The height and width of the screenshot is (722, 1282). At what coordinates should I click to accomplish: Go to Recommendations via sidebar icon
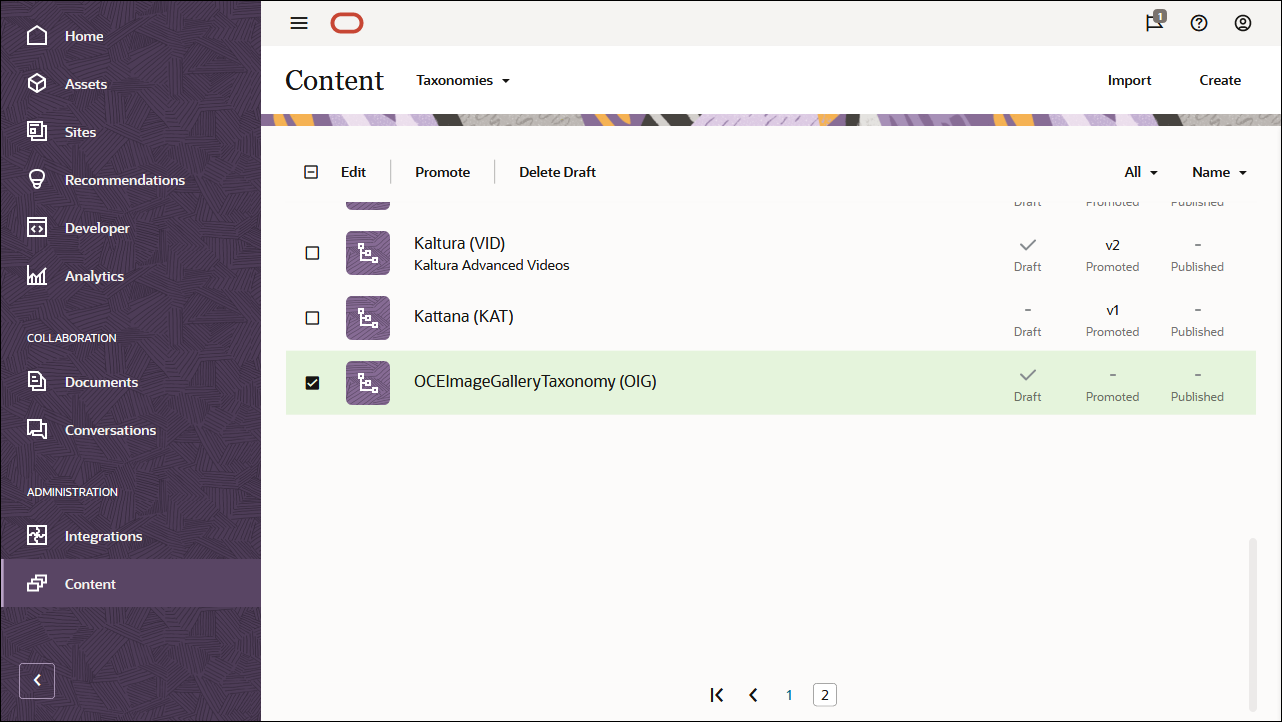[125, 179]
